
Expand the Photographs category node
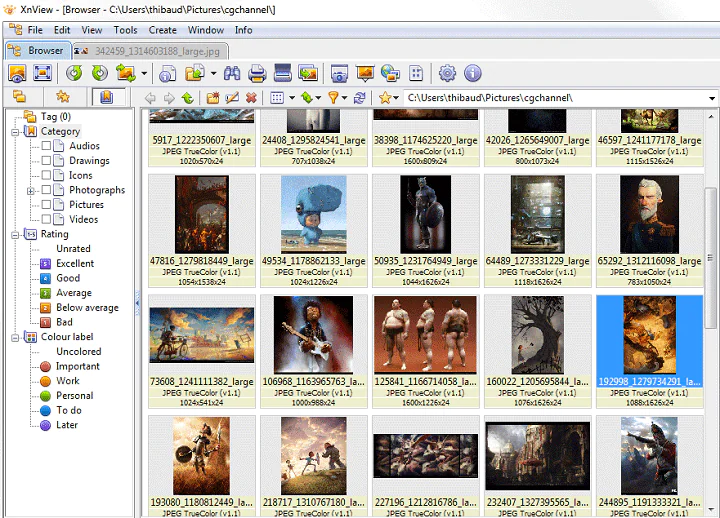[31, 190]
